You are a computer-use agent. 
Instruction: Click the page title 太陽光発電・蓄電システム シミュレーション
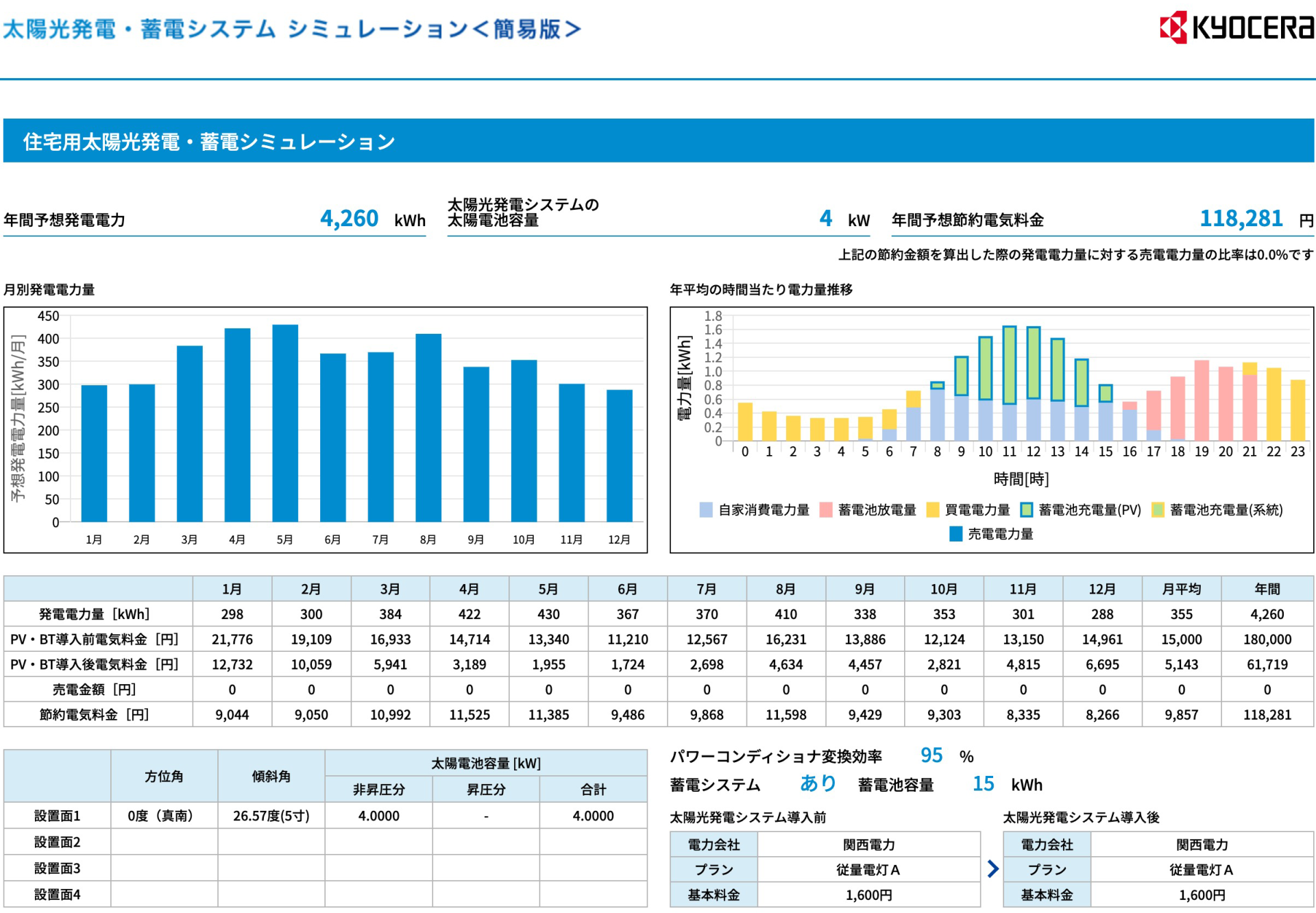(292, 29)
